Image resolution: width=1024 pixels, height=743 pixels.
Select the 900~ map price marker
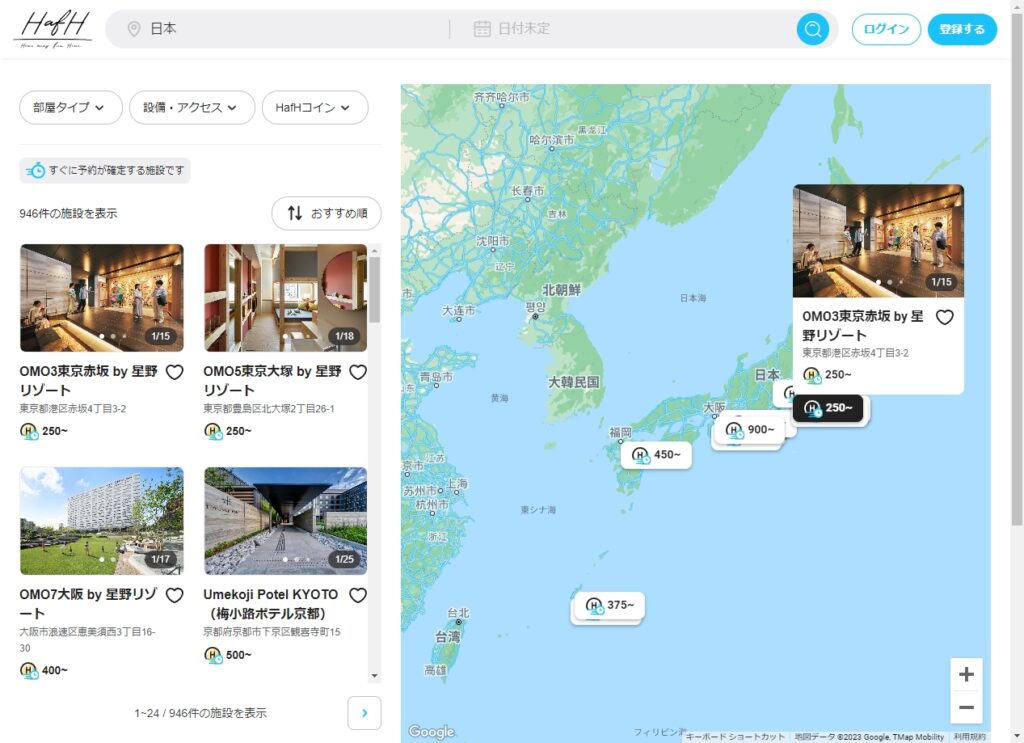point(750,430)
